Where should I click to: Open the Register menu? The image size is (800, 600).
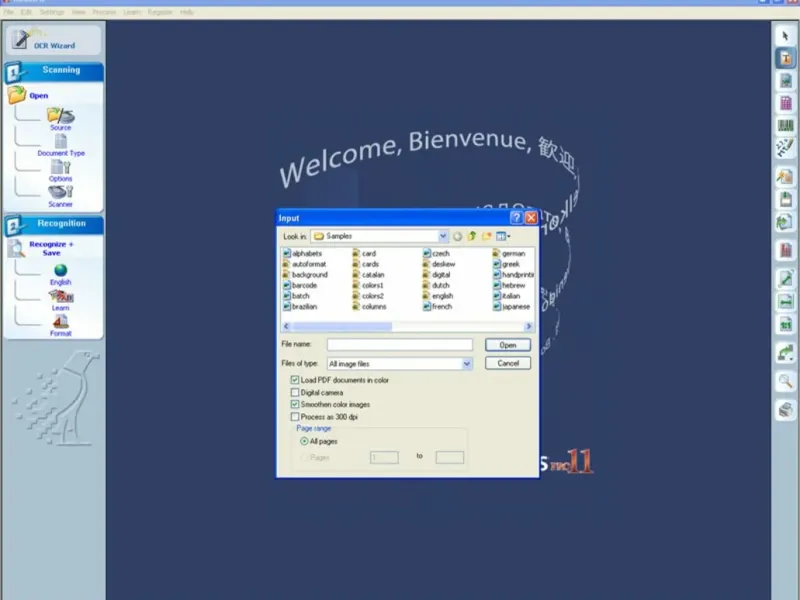[x=160, y=12]
